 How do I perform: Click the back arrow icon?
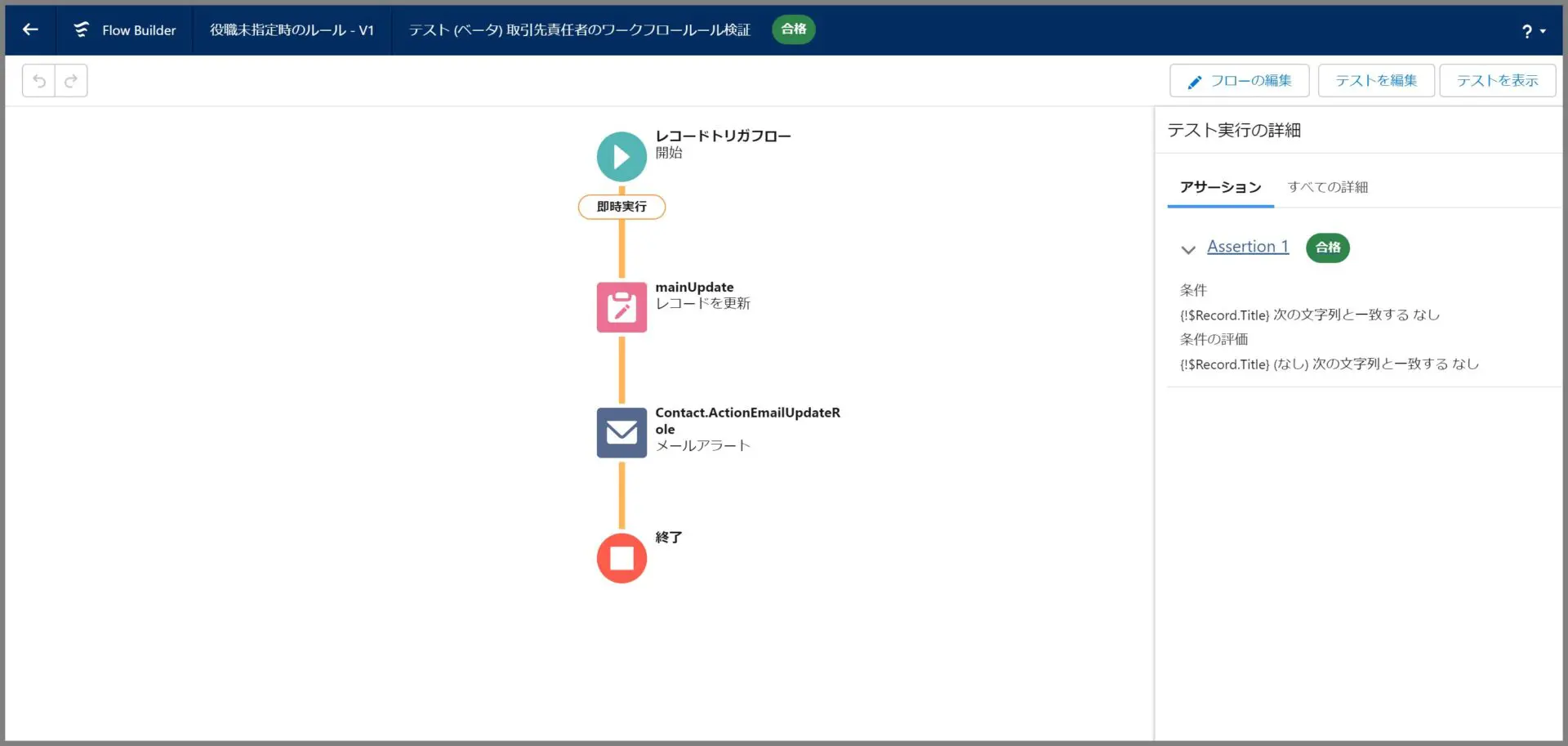click(x=30, y=30)
